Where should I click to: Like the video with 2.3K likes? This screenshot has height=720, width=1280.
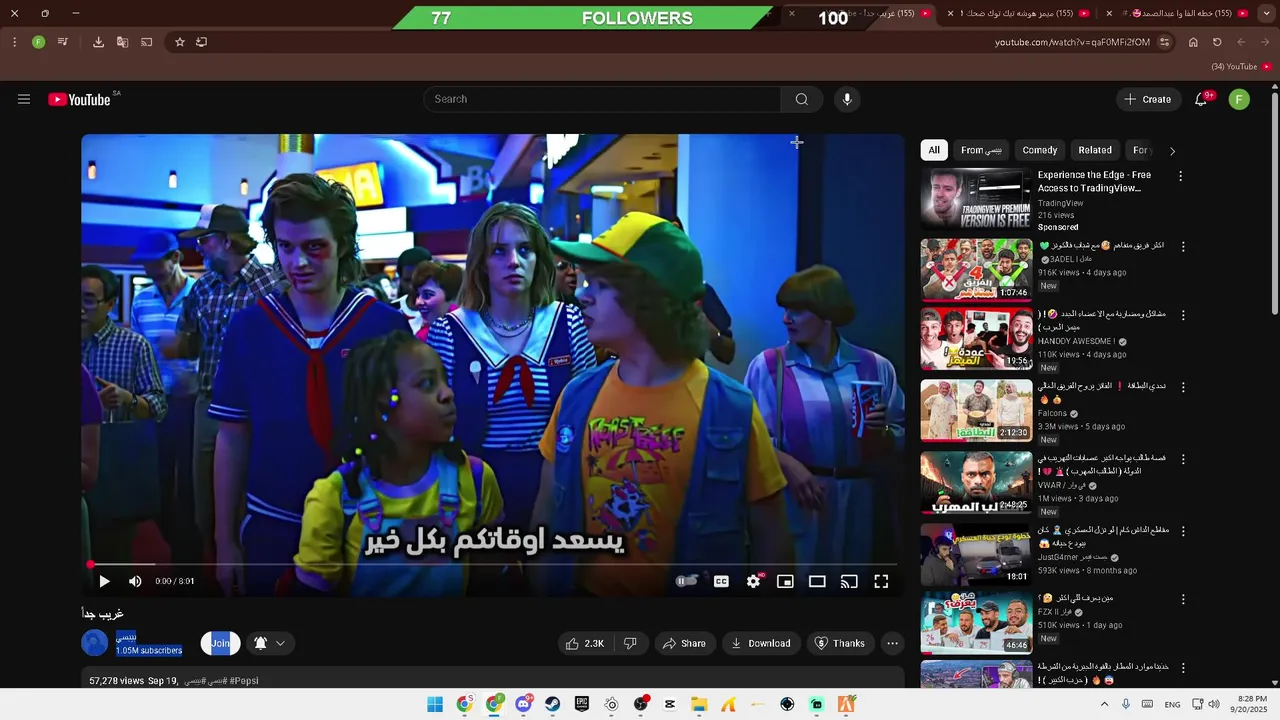[x=585, y=644]
